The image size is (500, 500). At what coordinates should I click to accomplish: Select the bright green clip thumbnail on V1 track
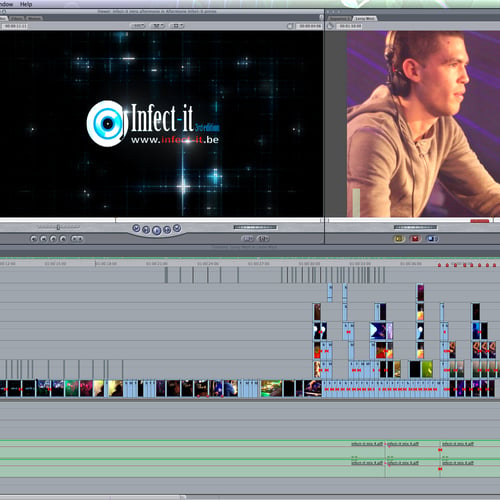click(271, 389)
